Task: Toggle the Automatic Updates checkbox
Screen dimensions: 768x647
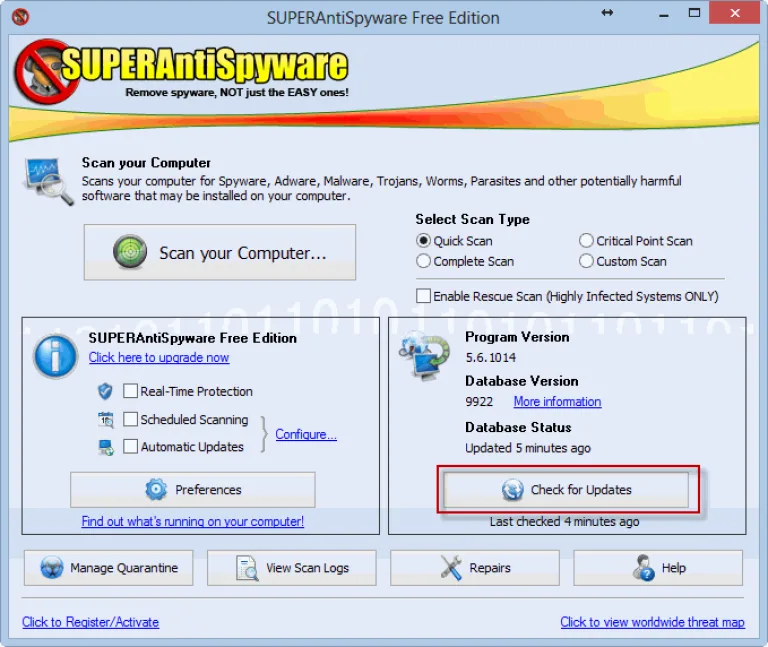Action: coord(130,447)
